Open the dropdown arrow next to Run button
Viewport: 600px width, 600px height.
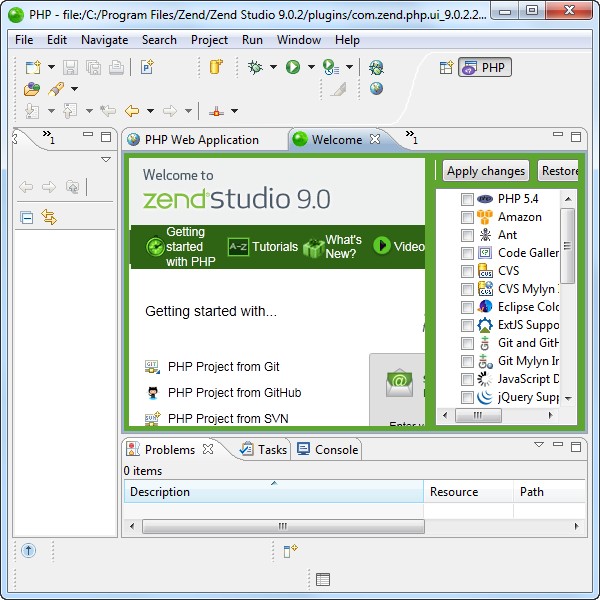(311, 68)
